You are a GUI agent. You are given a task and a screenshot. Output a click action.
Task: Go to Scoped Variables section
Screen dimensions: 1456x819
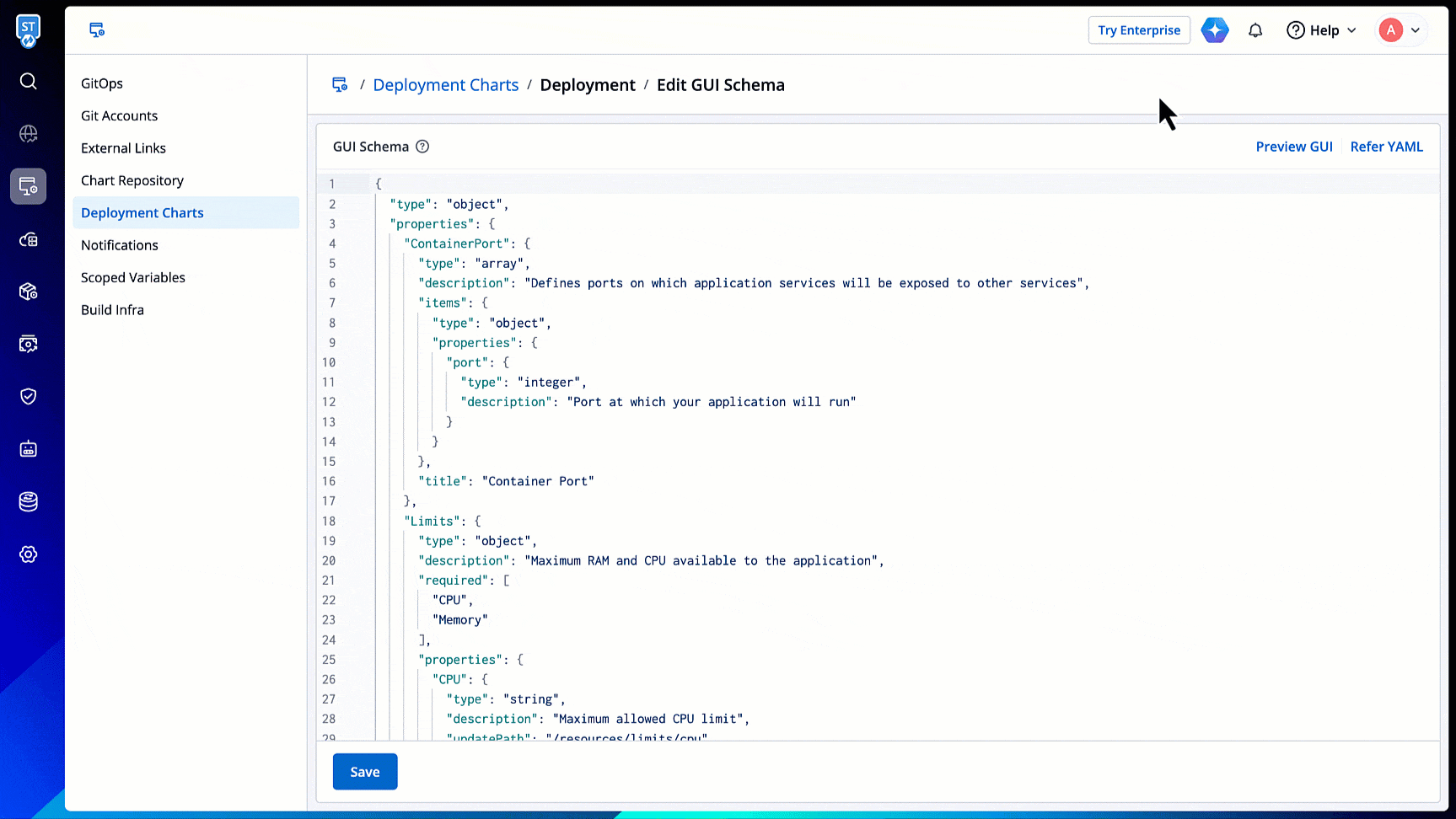pyautogui.click(x=133, y=277)
